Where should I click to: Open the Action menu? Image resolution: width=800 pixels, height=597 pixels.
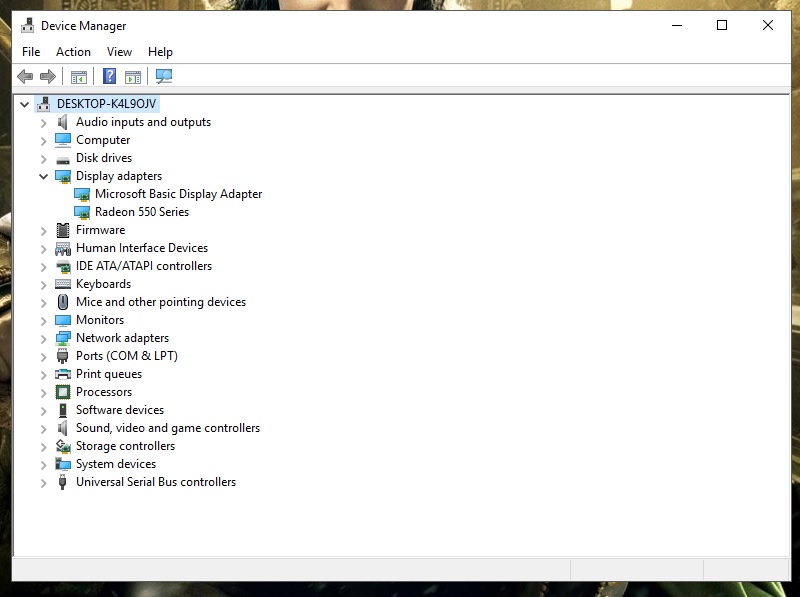[x=73, y=52]
